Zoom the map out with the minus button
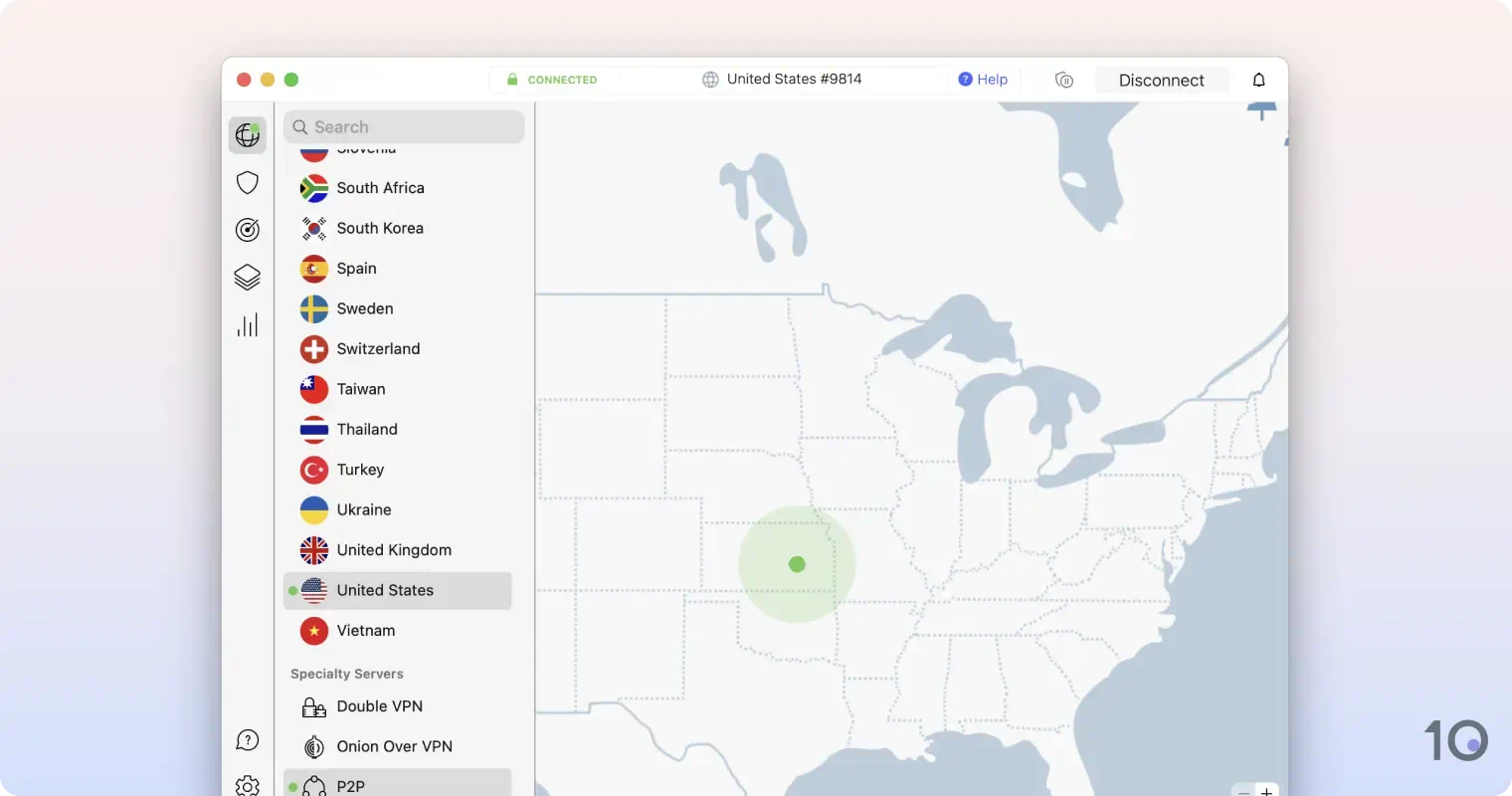This screenshot has height=796, width=1512. pos(1244,792)
